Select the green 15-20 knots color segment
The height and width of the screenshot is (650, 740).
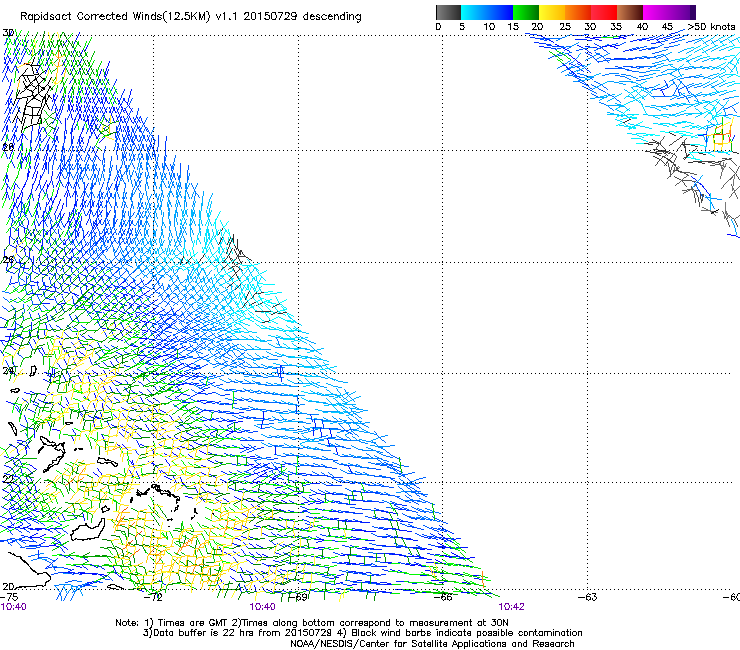(526, 12)
